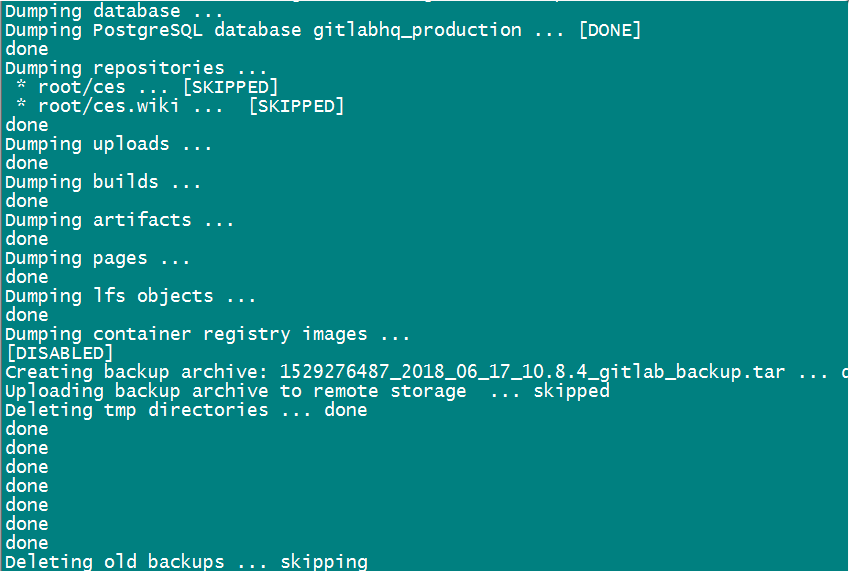849x571 pixels.
Task: Click "Dumping container registry images ..." line
Action: tap(207, 334)
